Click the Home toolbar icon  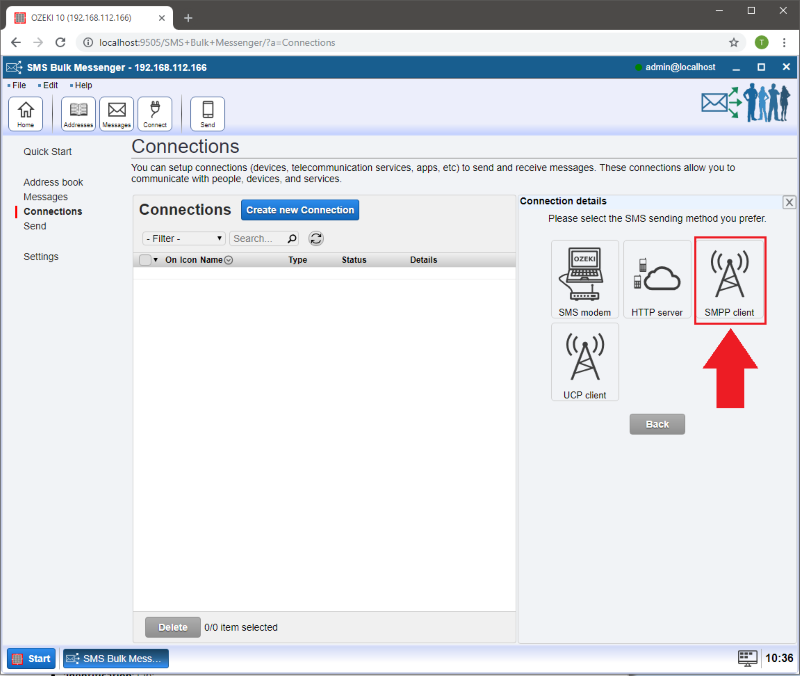[25, 113]
